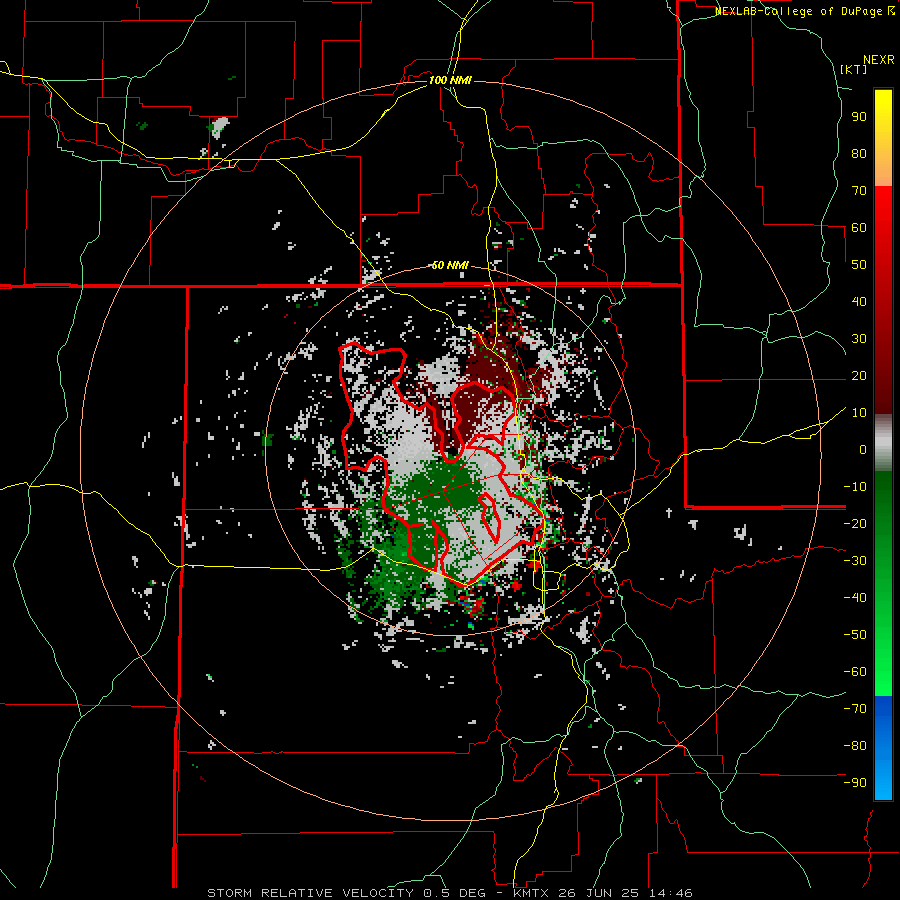Click the -80 value on velocity scale
Image resolution: width=900 pixels, height=900 pixels.
pos(855,746)
